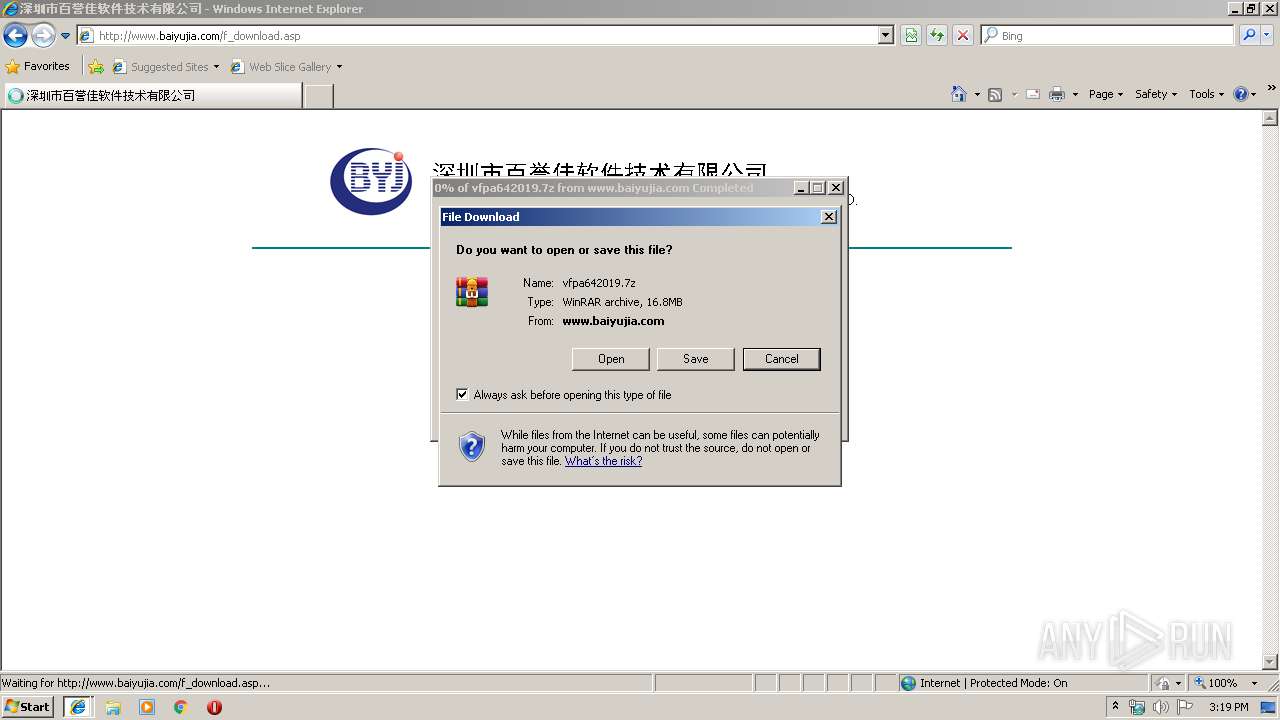Select the Baiyujia page tab
This screenshot has height=720, width=1280.
[x=152, y=96]
